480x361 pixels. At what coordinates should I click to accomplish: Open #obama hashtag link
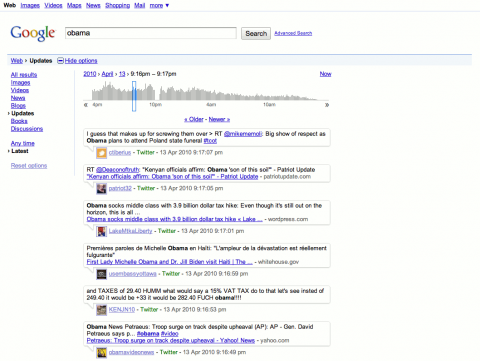[148, 334]
